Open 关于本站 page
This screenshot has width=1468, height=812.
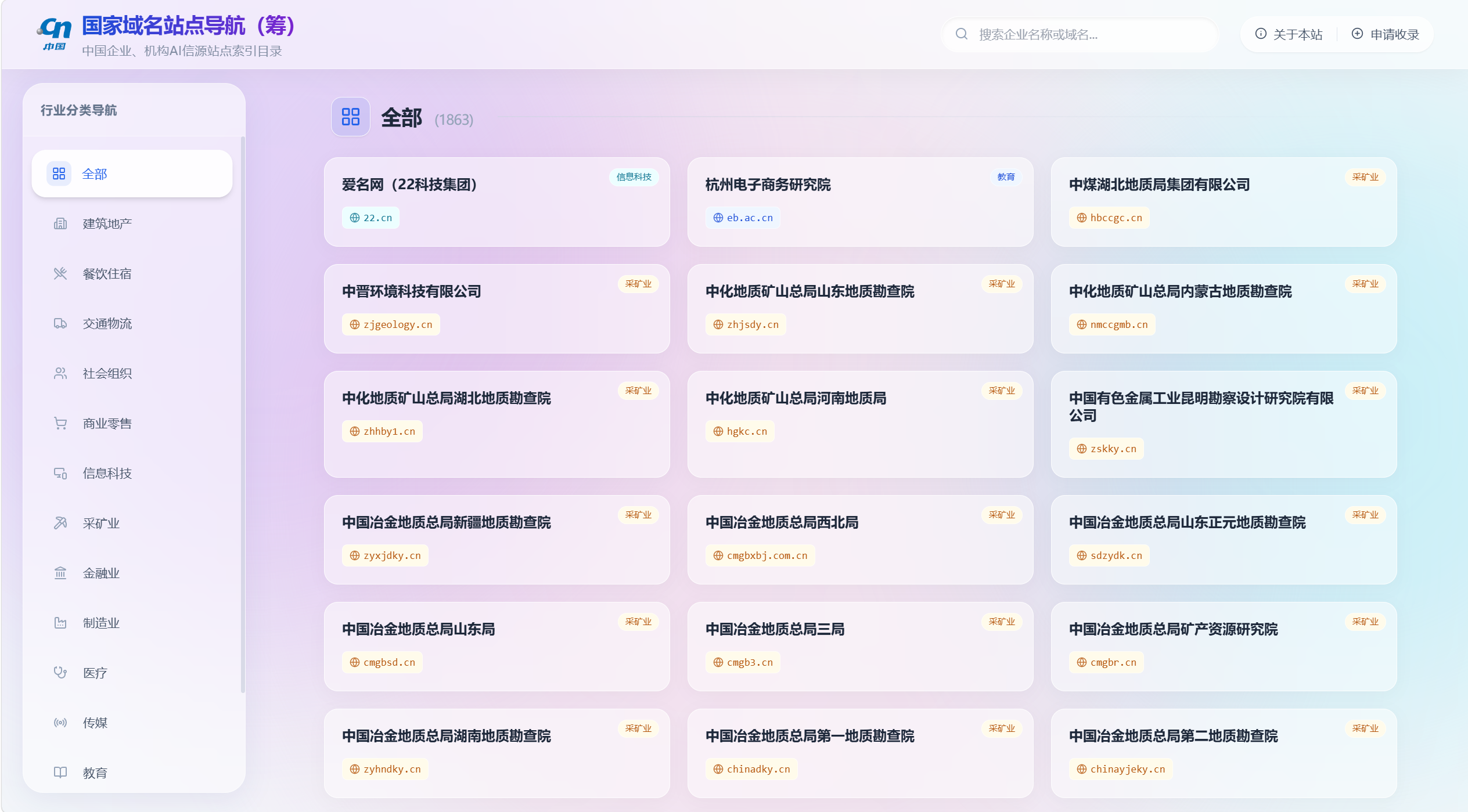pyautogui.click(x=1289, y=34)
